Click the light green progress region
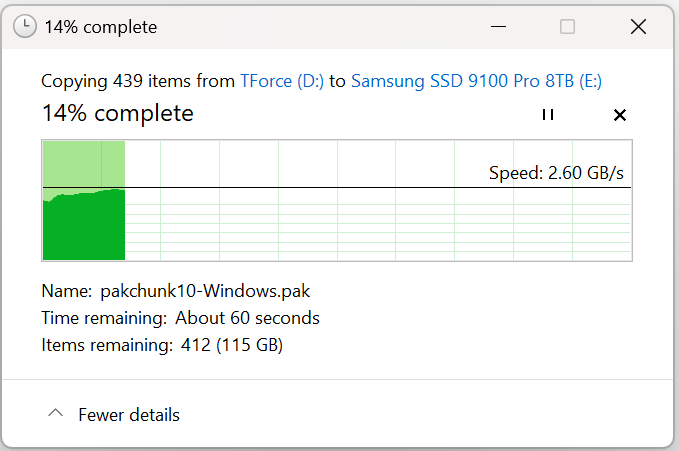 click(84, 164)
